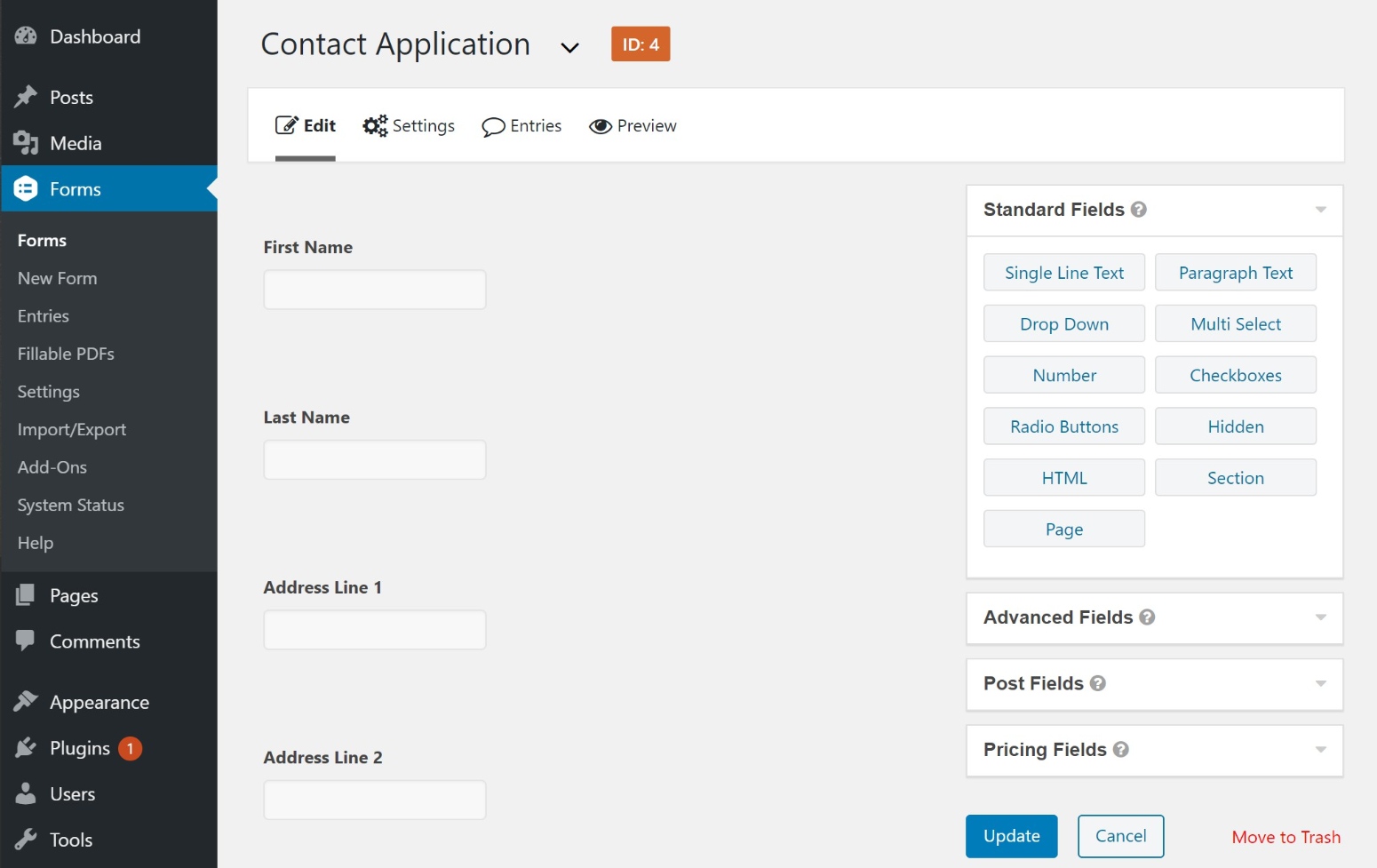Switch to the Settings tab
1377x868 pixels.
(x=409, y=125)
